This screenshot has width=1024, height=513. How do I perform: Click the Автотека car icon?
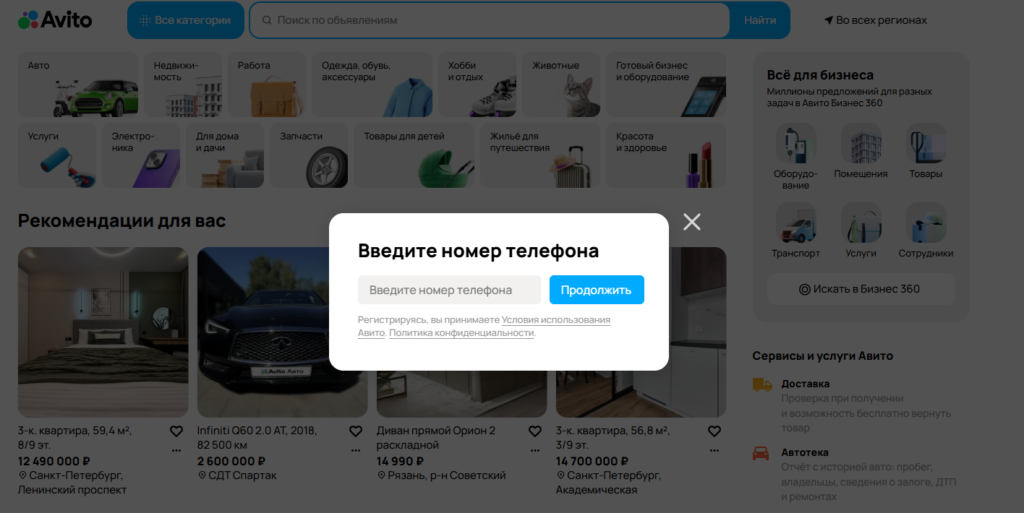(x=761, y=453)
